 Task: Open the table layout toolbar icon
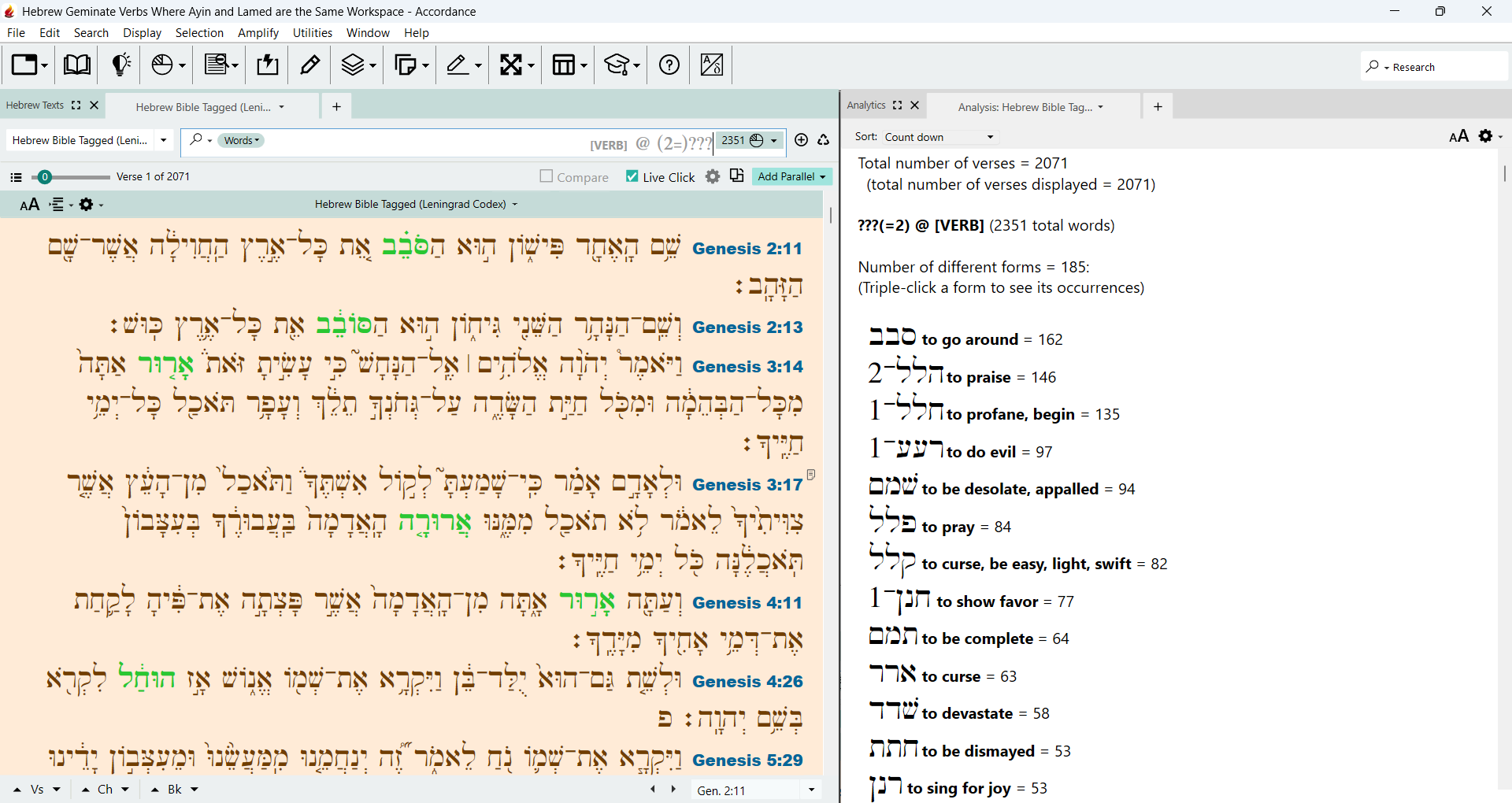pyautogui.click(x=569, y=65)
